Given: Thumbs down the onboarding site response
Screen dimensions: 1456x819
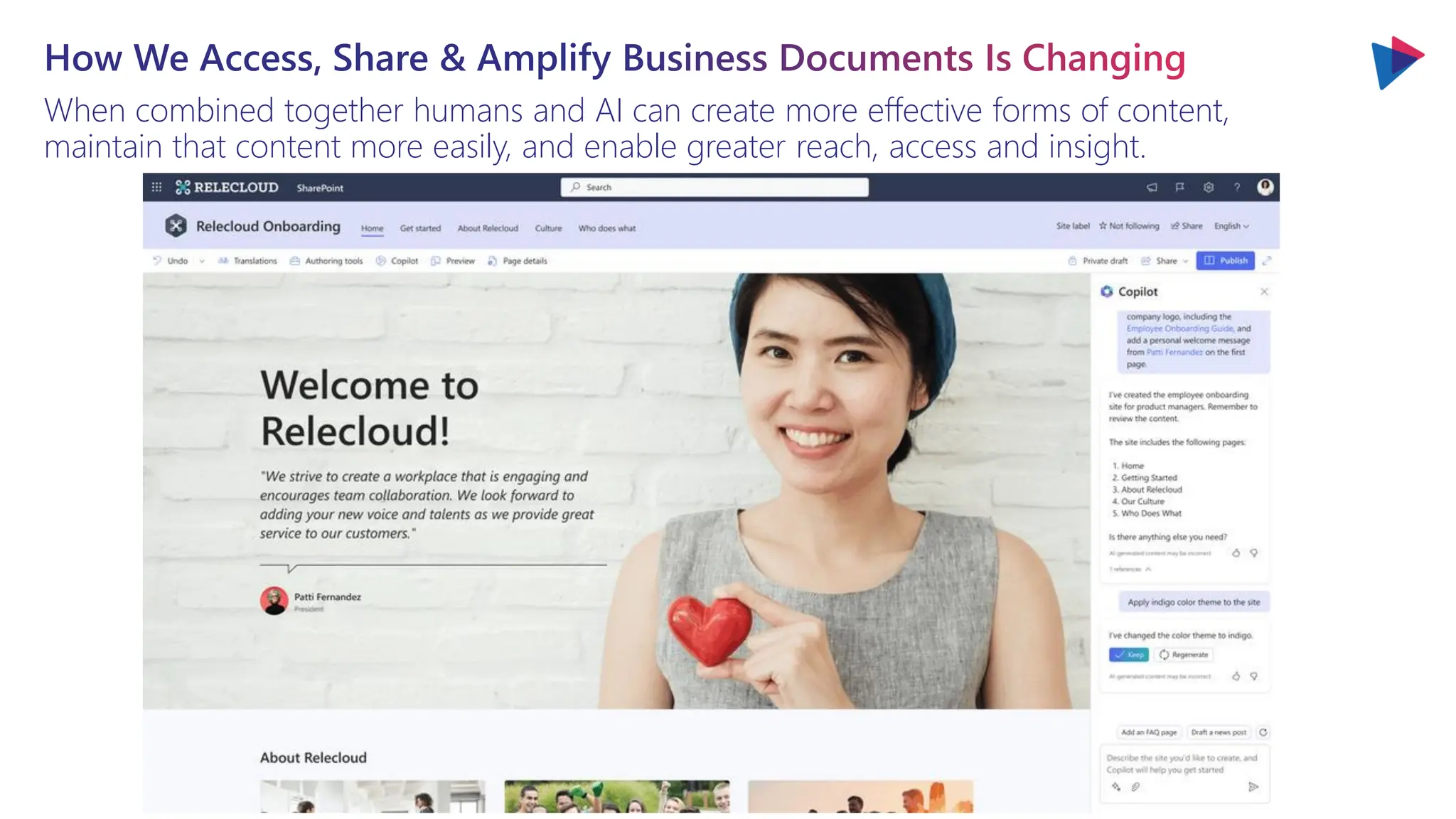Looking at the screenshot, I should [1254, 552].
